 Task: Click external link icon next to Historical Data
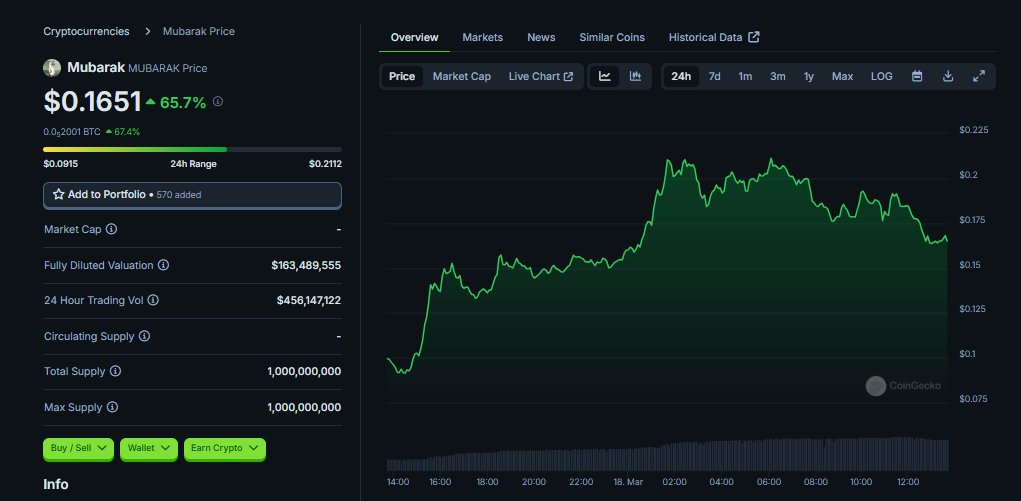753,37
